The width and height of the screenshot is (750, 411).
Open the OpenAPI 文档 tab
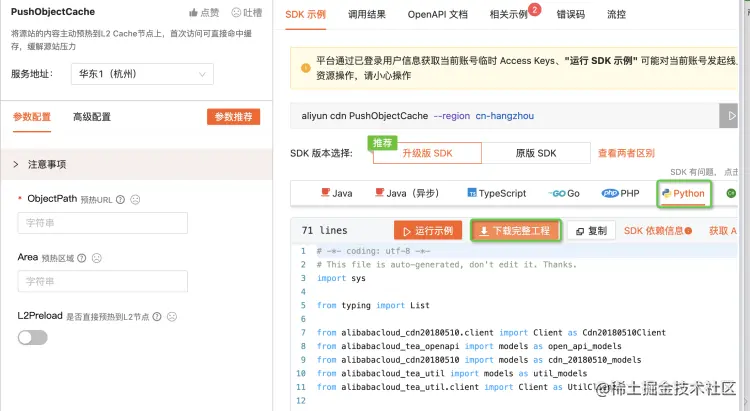click(x=438, y=15)
